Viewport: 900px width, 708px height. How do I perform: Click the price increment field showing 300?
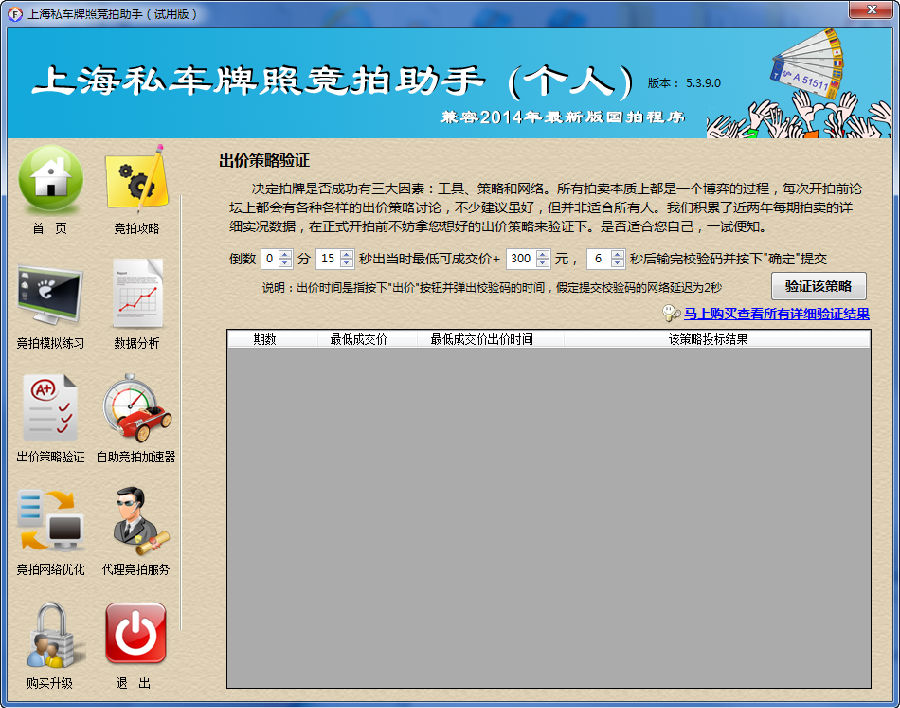pos(520,259)
